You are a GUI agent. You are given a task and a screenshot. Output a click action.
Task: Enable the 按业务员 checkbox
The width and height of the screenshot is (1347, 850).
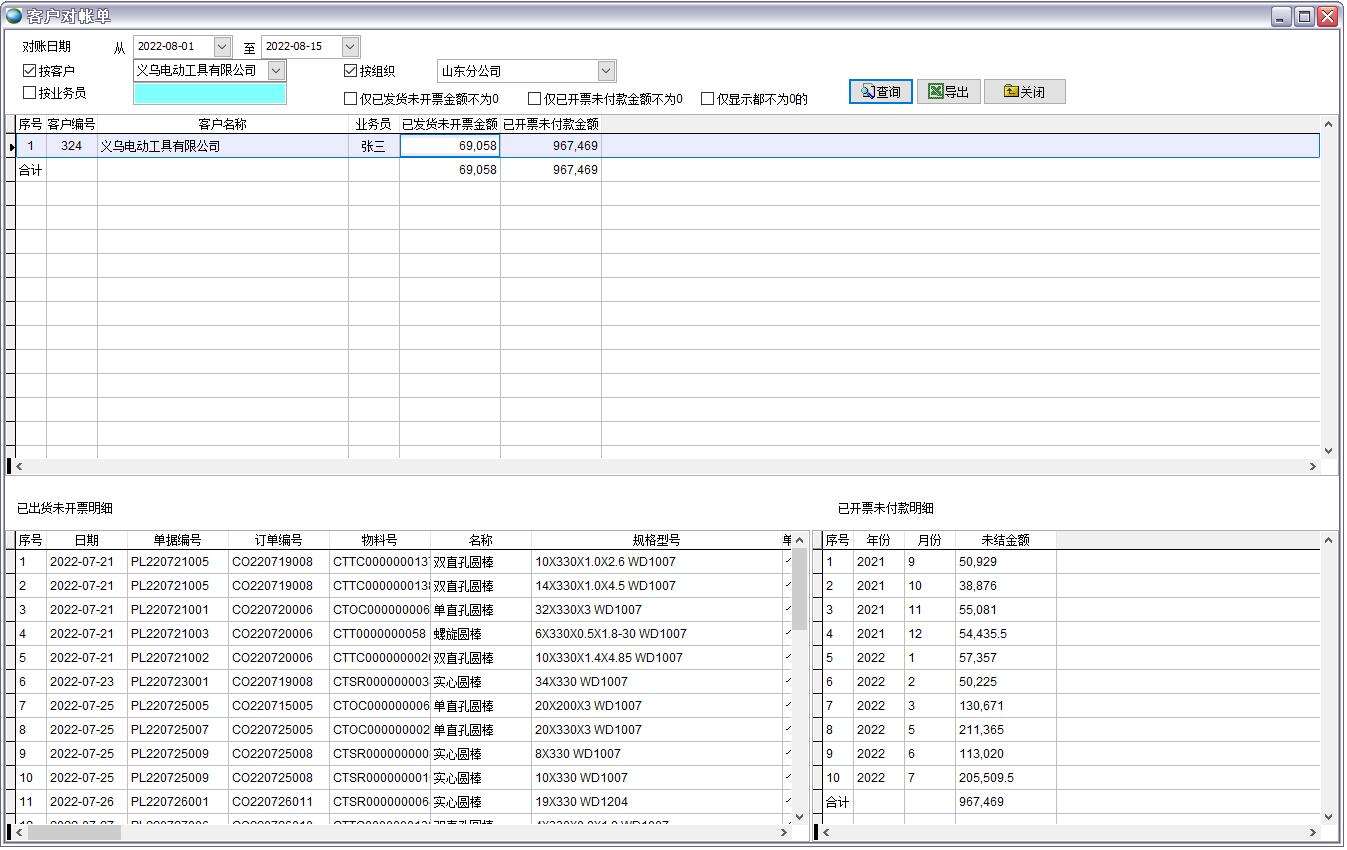click(x=30, y=93)
